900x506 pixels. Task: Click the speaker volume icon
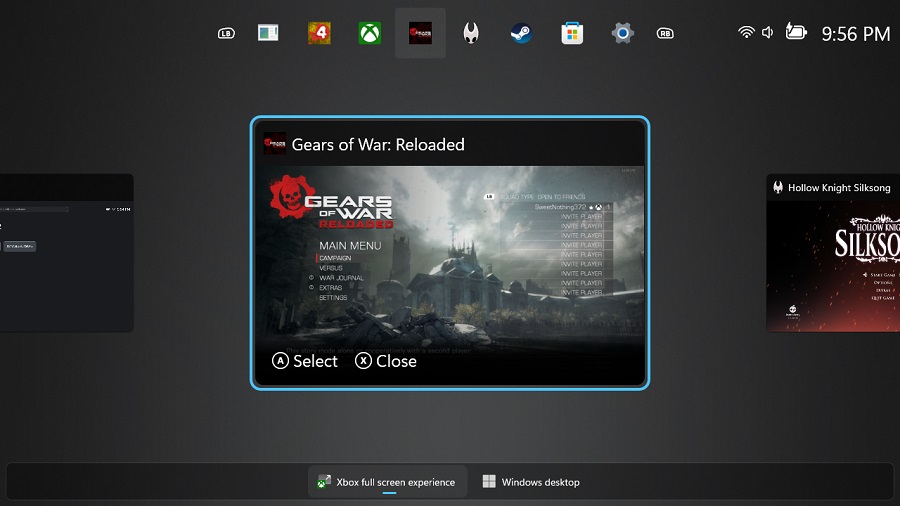[x=768, y=33]
